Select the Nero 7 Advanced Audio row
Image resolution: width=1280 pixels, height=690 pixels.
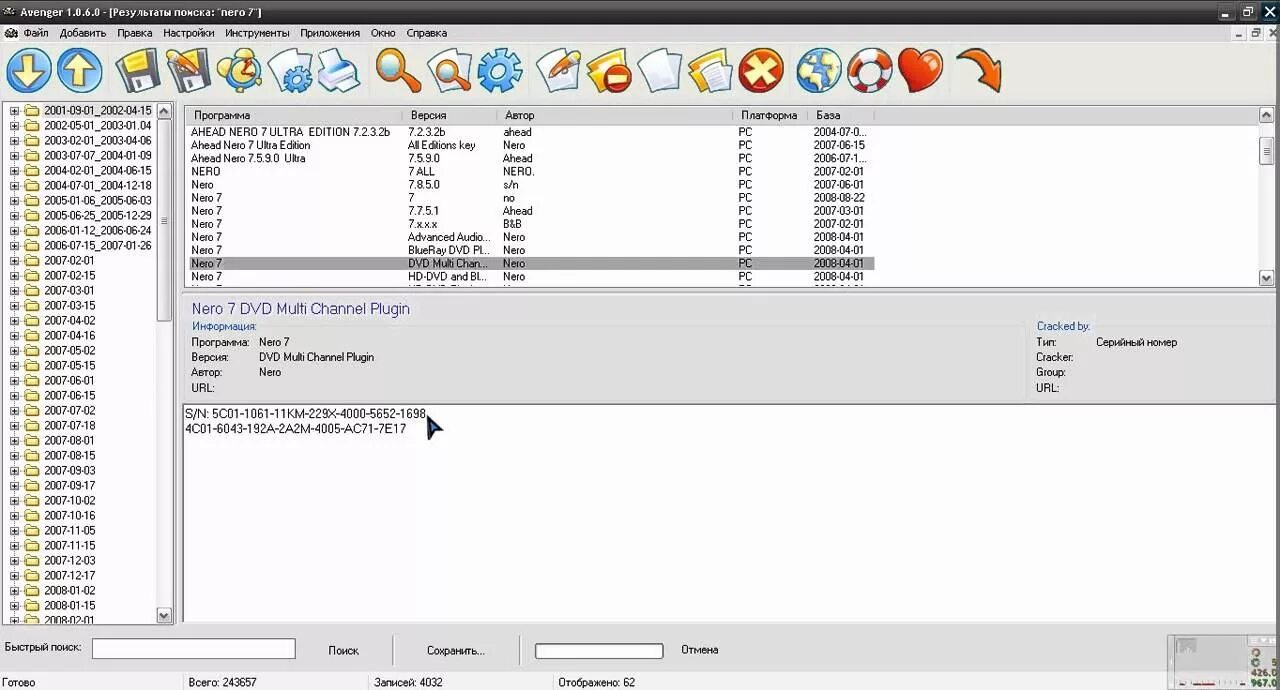[x=530, y=237]
